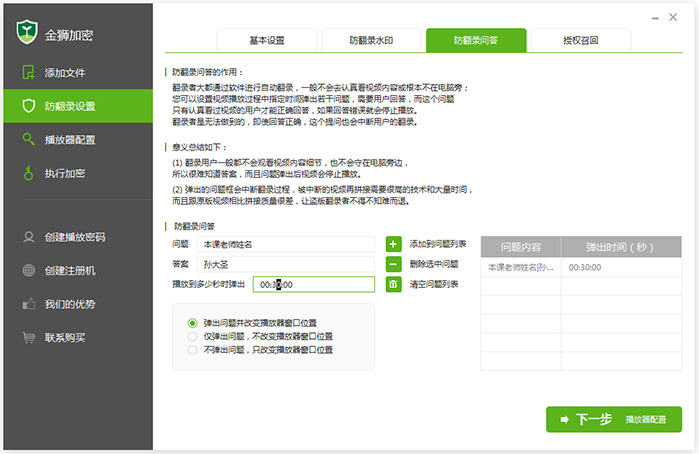
Task: Click the 问题内容 column header
Action: tap(521, 247)
